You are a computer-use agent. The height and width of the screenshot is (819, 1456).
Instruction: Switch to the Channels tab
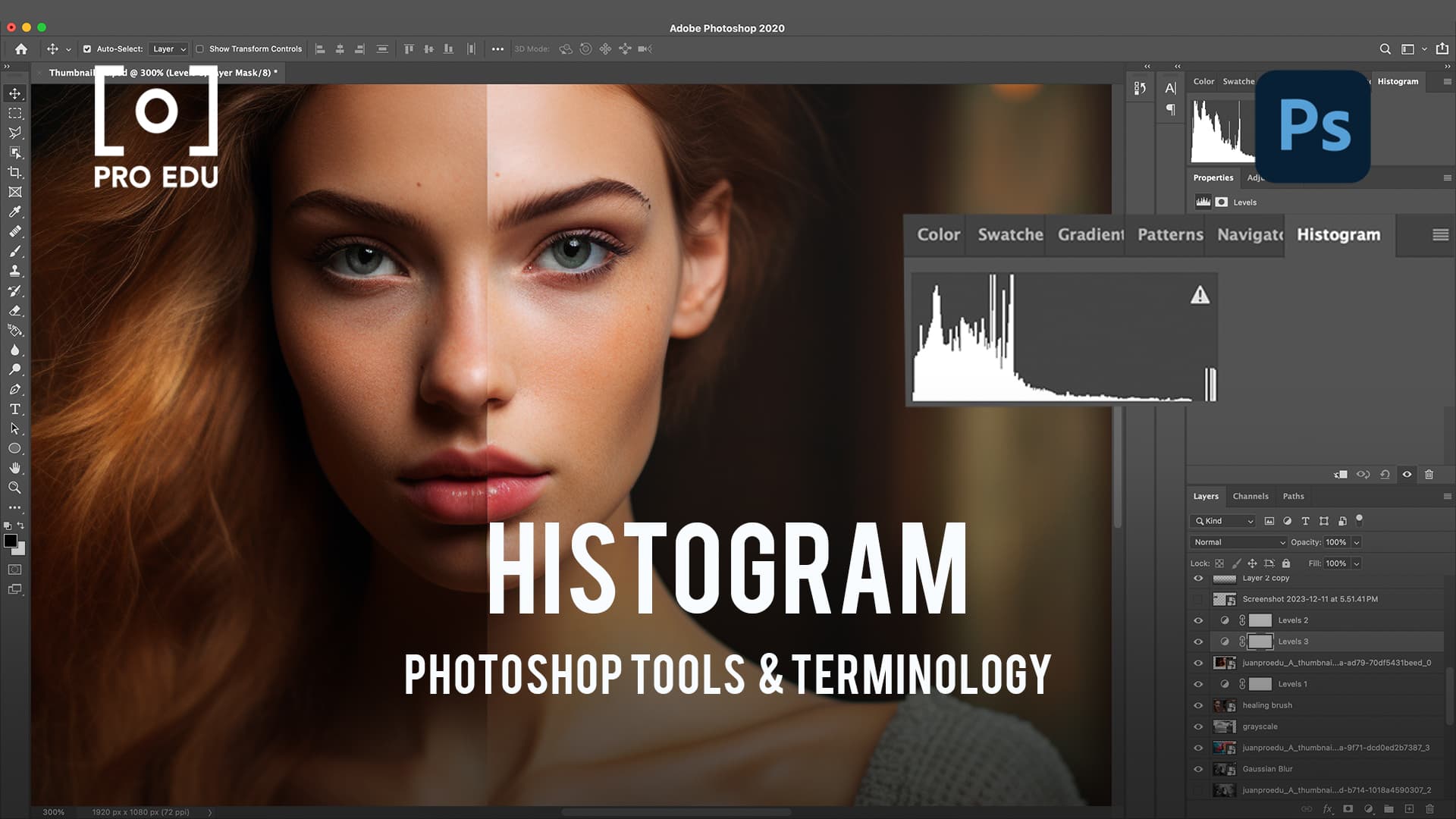point(1250,496)
